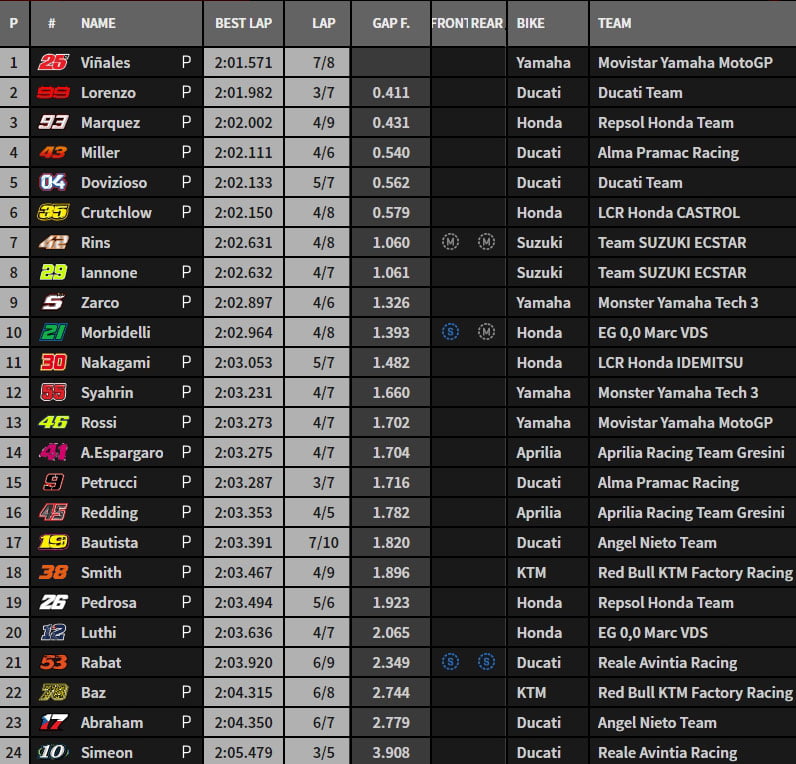
Task: Click the NAME column header
Action: click(x=98, y=23)
